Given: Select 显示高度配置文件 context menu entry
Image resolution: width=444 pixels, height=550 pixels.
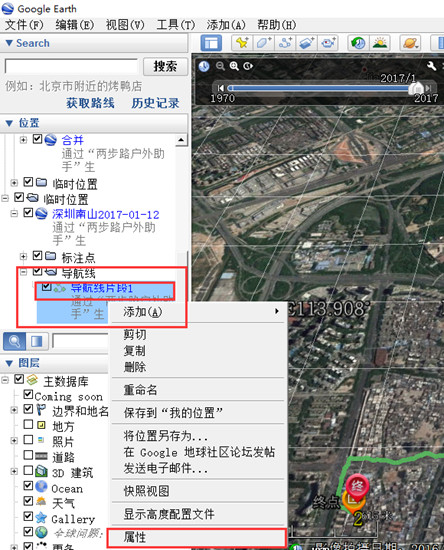Looking at the screenshot, I should [x=199, y=514].
